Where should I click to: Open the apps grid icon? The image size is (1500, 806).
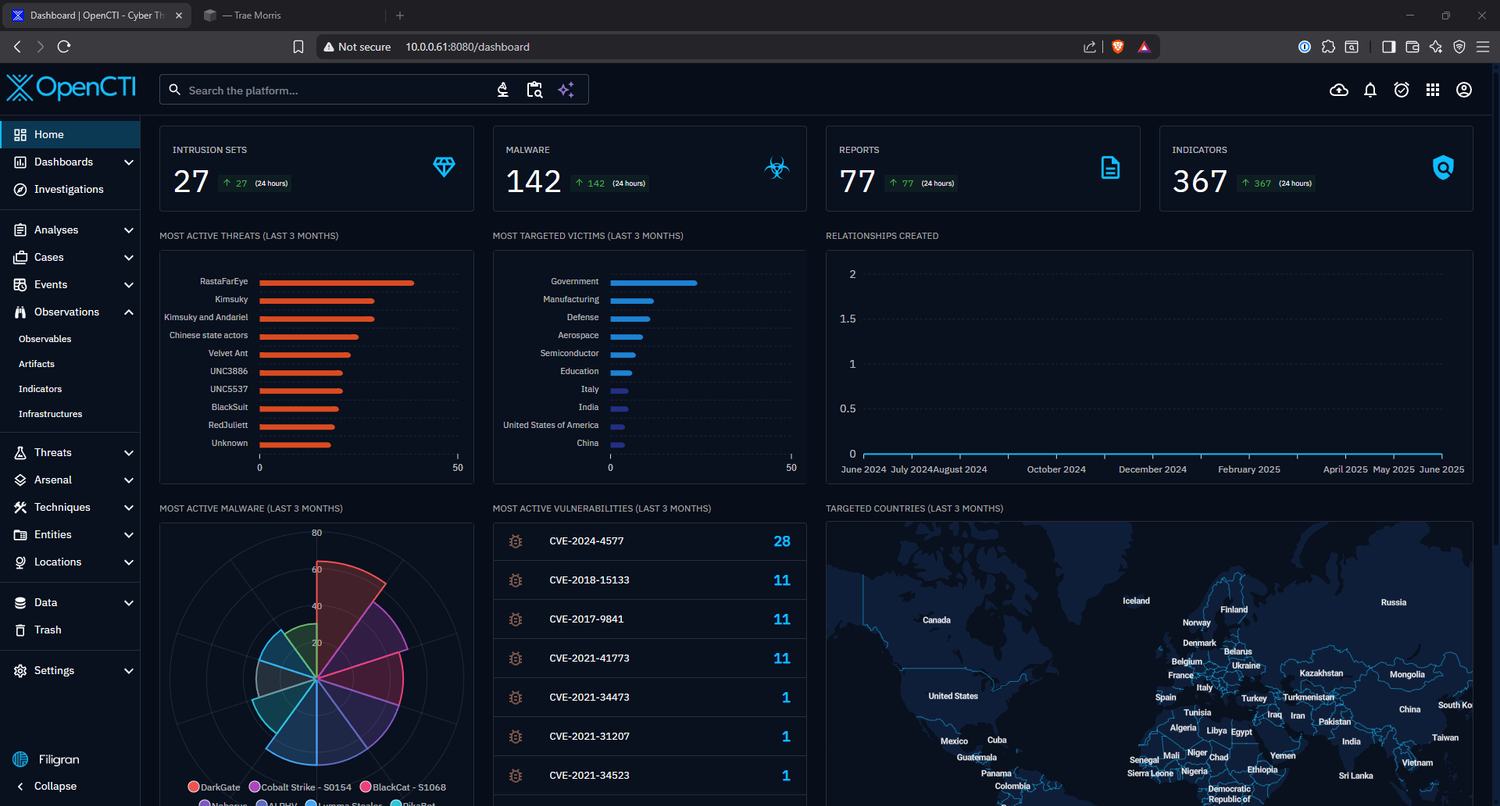[x=1432, y=90]
